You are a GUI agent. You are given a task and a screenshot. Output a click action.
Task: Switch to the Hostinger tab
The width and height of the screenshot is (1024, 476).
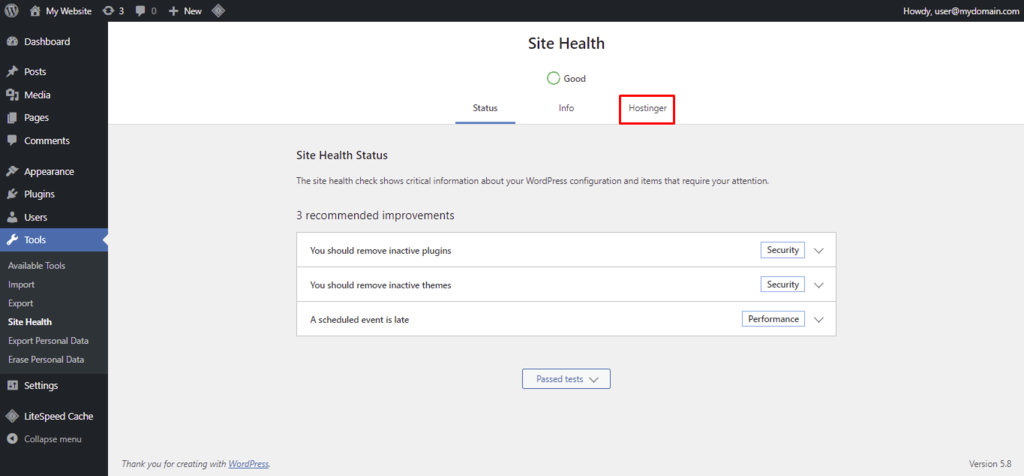pyautogui.click(x=647, y=108)
